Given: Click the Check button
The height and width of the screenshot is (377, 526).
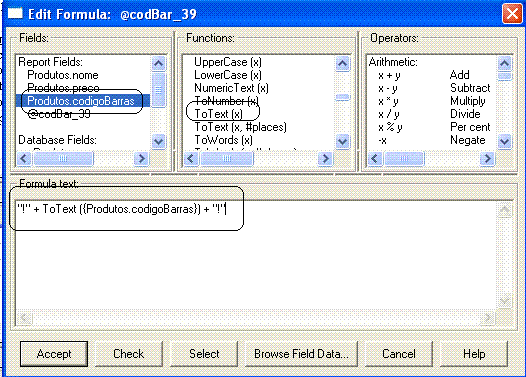Looking at the screenshot, I should [x=128, y=354].
